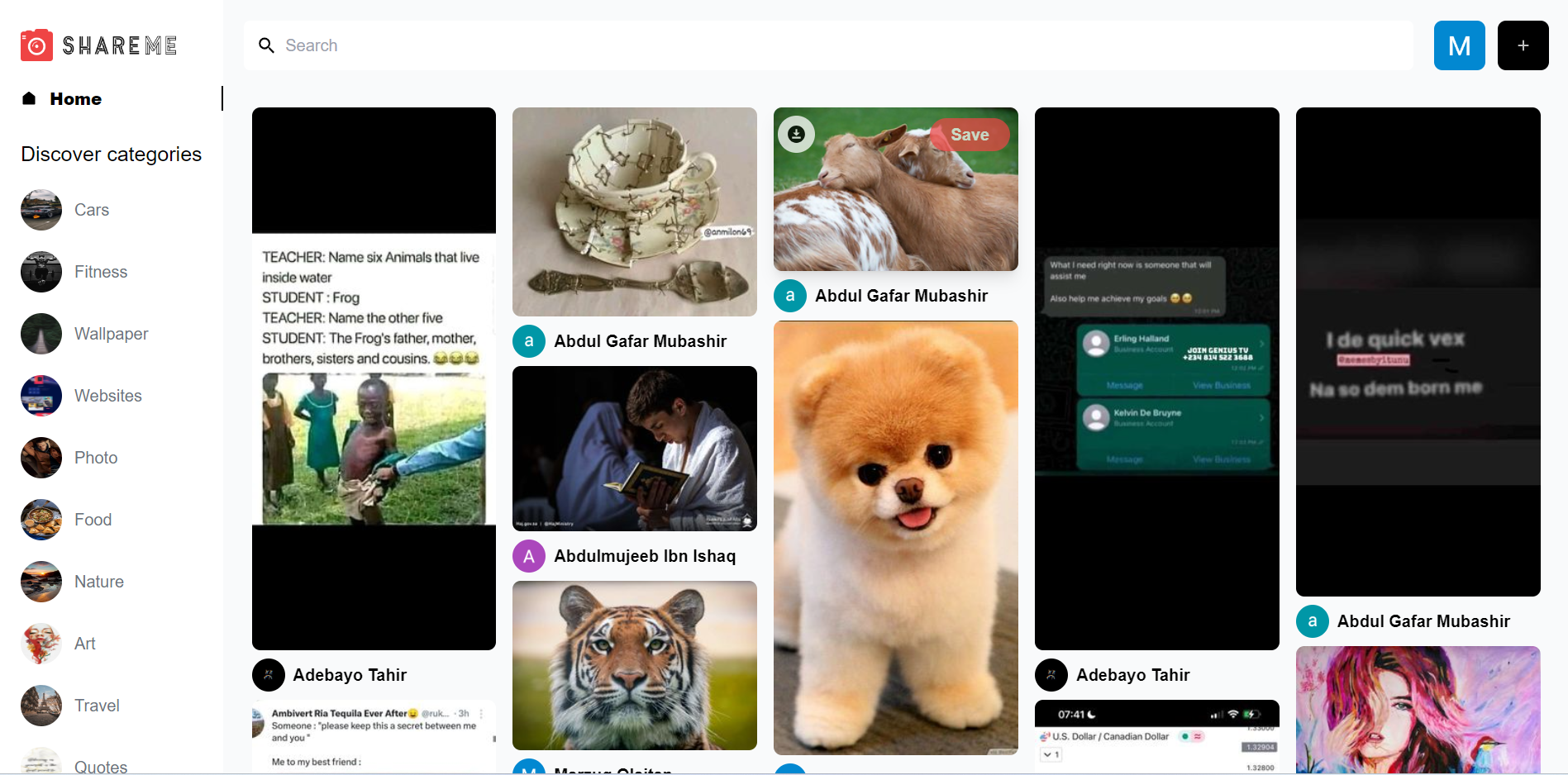Select the Travel category
Image resolution: width=1568 pixels, height=775 pixels.
point(97,706)
